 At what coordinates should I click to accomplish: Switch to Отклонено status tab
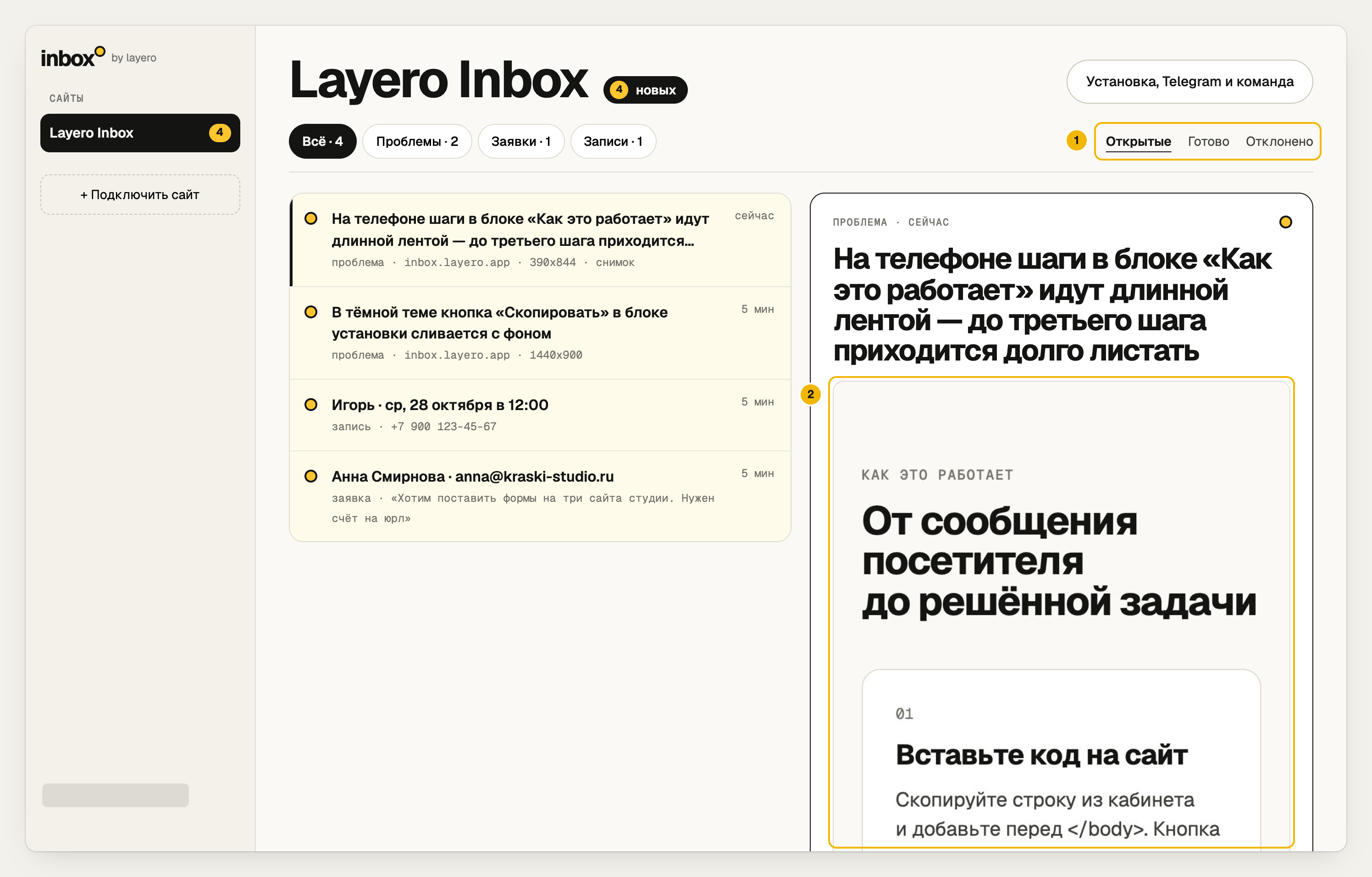(x=1279, y=141)
